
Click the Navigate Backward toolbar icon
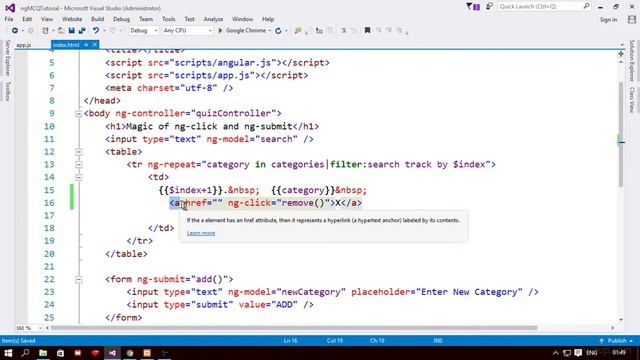[x=15, y=31]
